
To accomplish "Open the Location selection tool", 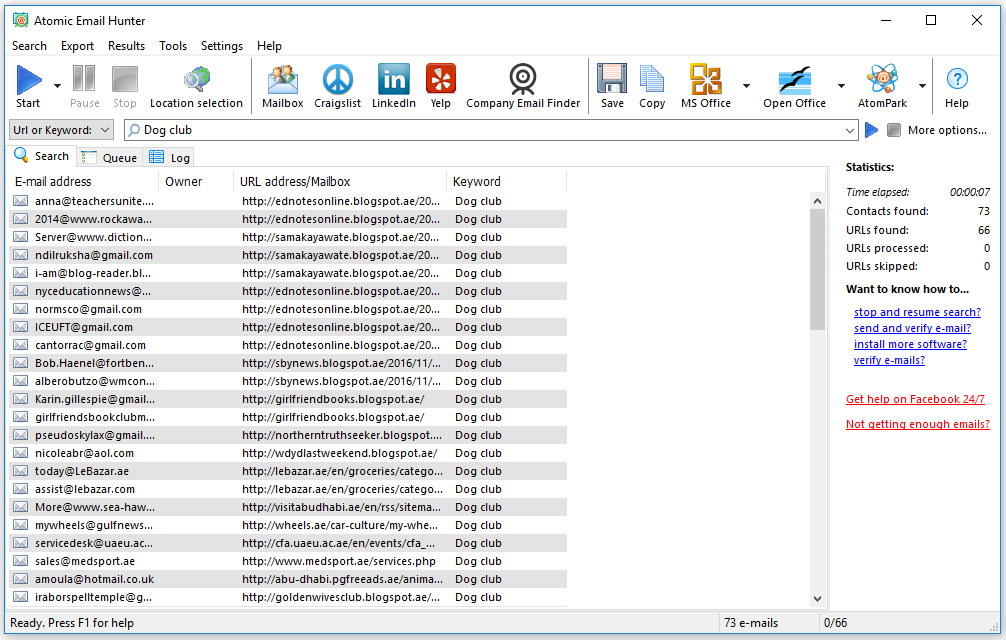I will [x=196, y=85].
